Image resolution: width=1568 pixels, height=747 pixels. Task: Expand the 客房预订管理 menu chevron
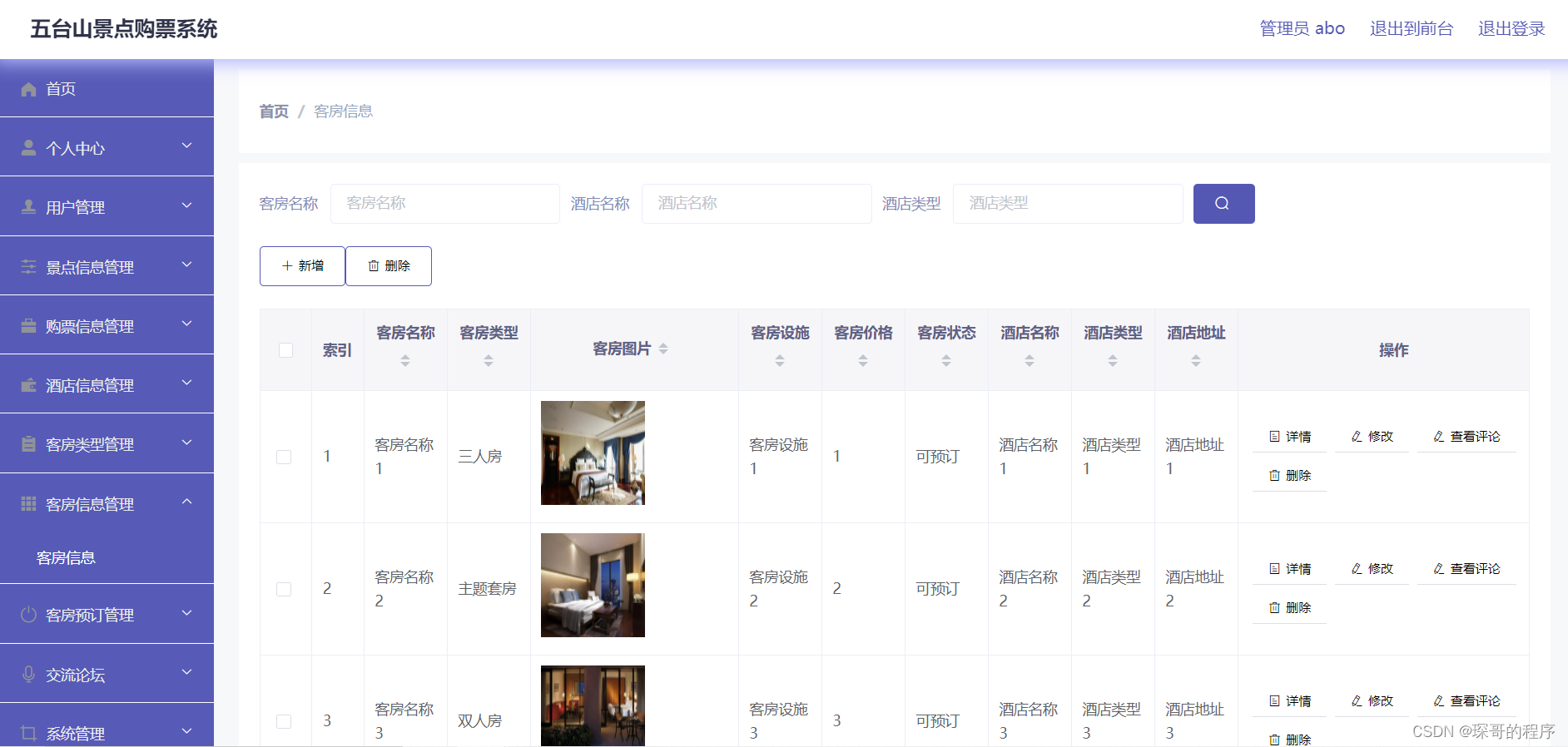click(x=186, y=613)
